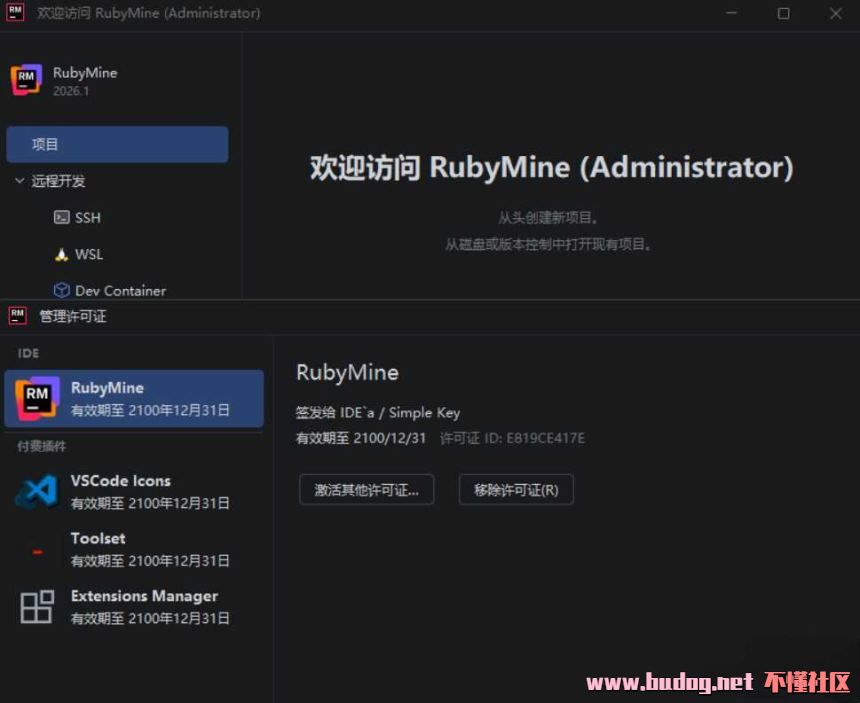Click the RubyMine 2026.1 version text
Screen dimensions: 860x703
coord(71,91)
